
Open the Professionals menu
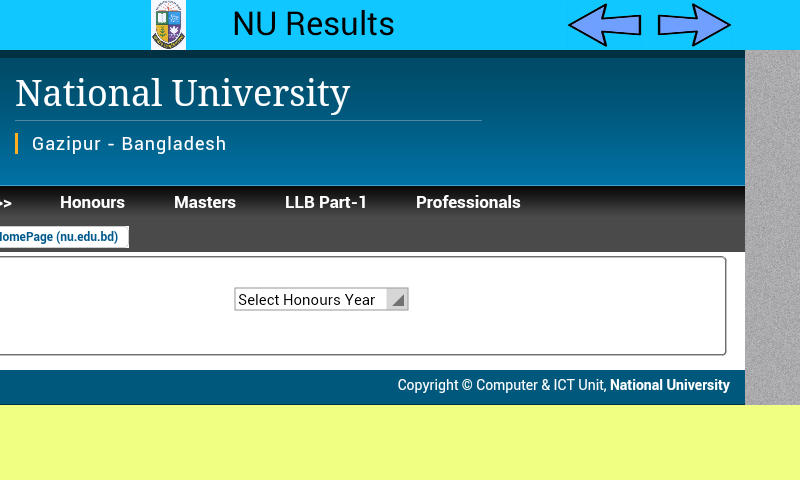[x=468, y=203]
